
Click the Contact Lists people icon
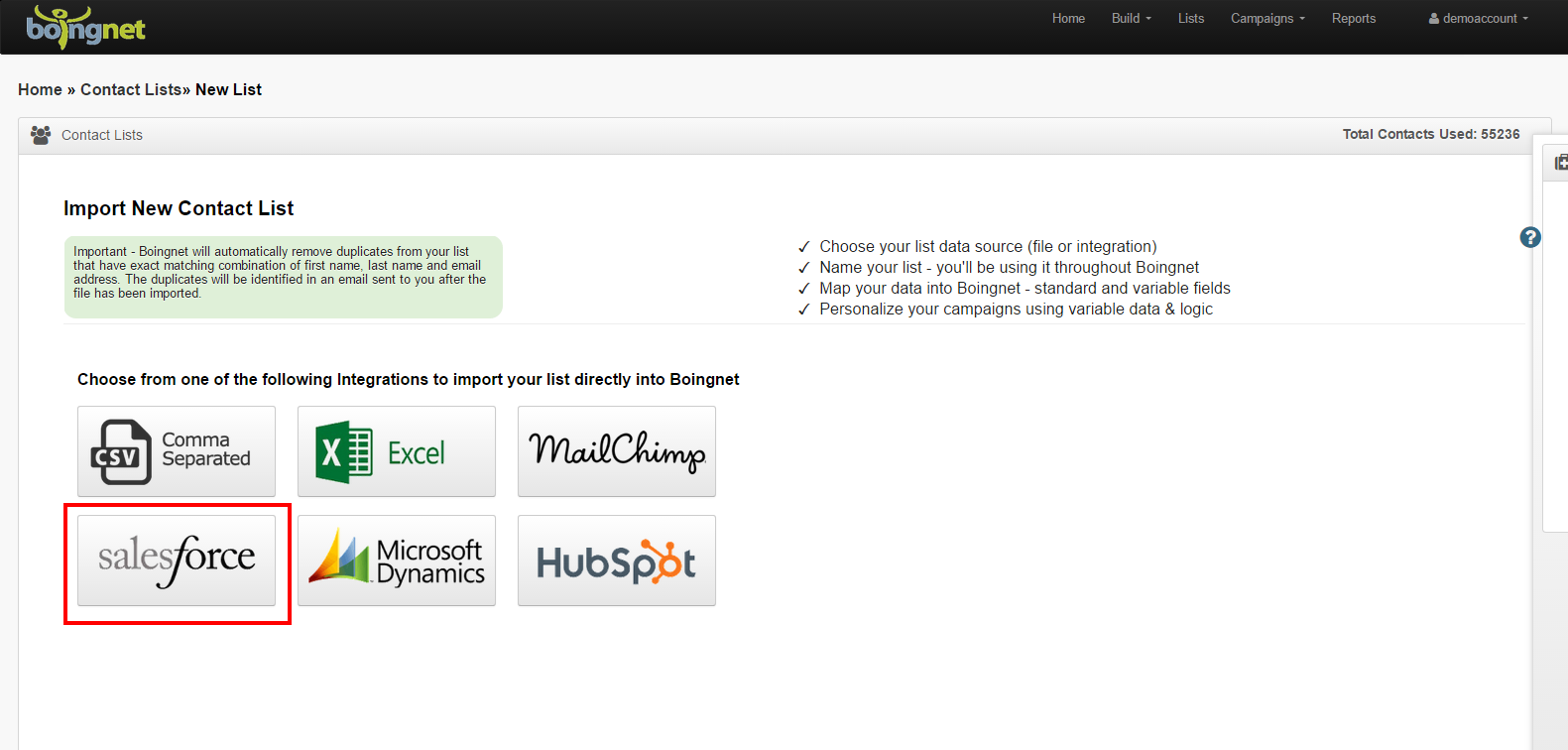point(41,135)
